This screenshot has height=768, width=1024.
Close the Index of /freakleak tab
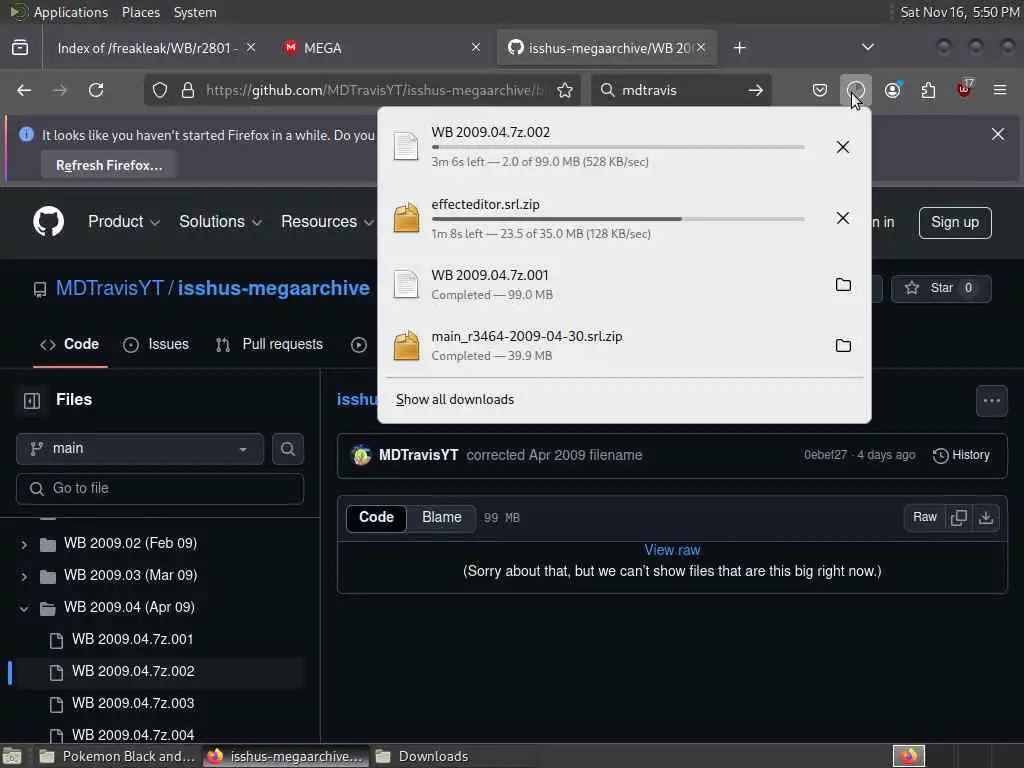coord(251,48)
